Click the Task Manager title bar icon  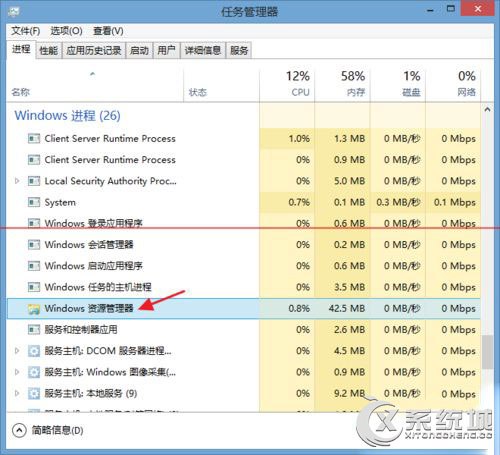coord(14,11)
